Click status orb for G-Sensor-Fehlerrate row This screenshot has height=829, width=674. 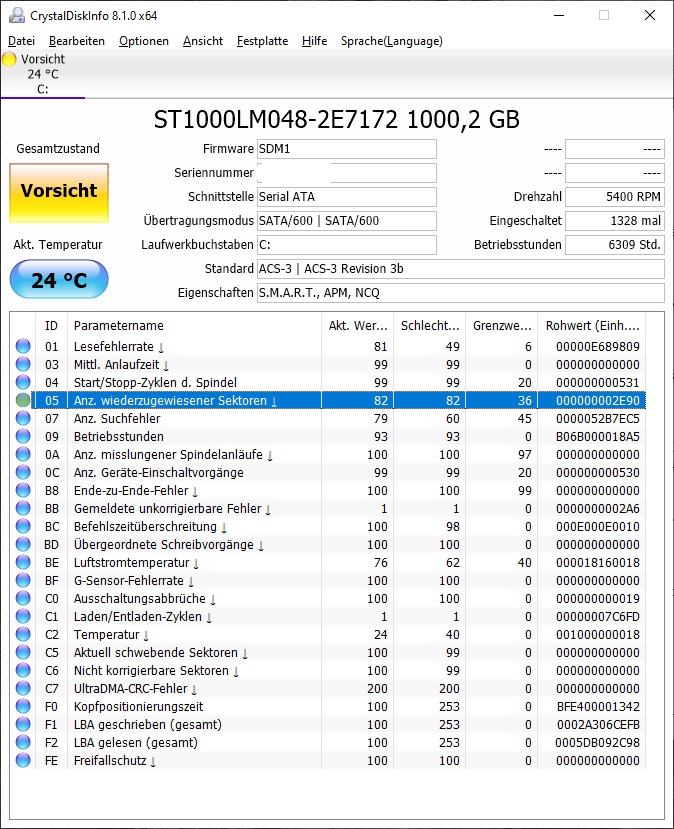[x=23, y=580]
